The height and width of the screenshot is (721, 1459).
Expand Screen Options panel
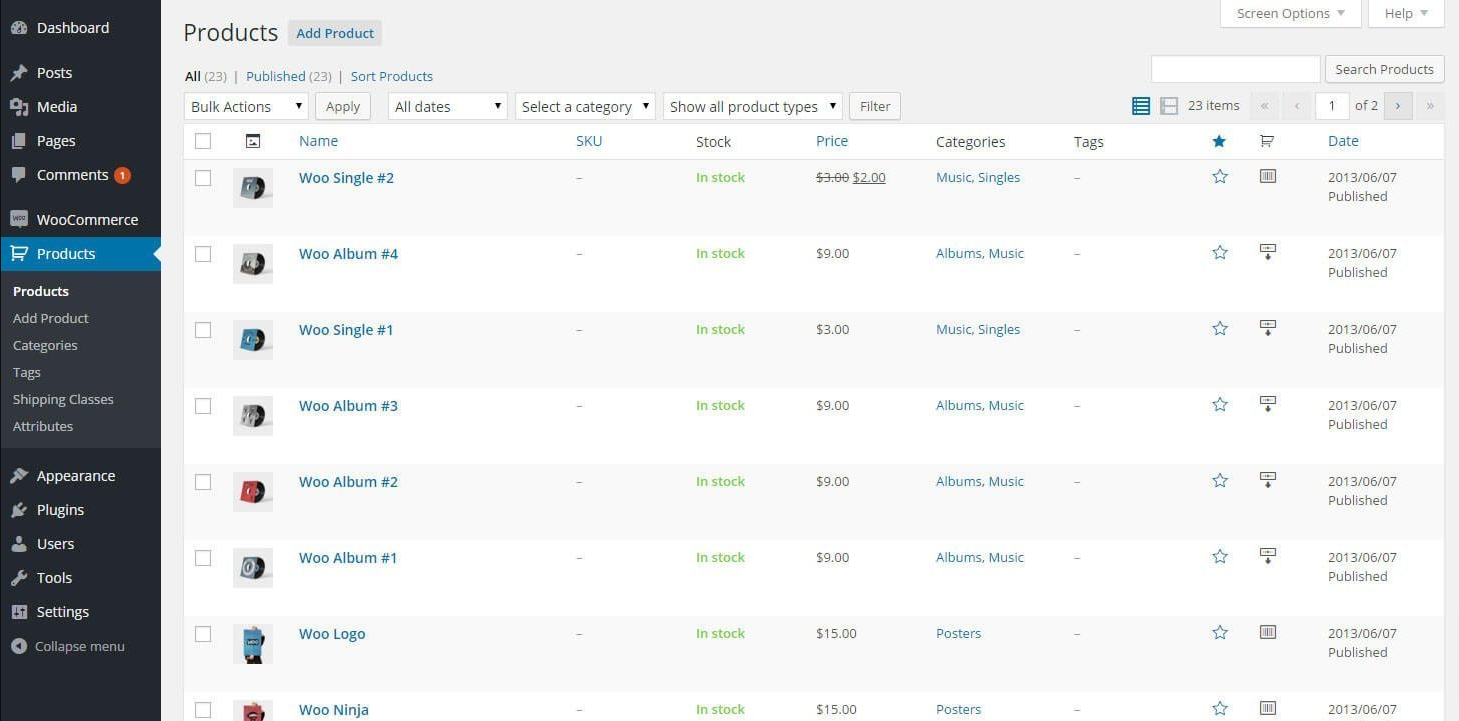coord(1290,13)
